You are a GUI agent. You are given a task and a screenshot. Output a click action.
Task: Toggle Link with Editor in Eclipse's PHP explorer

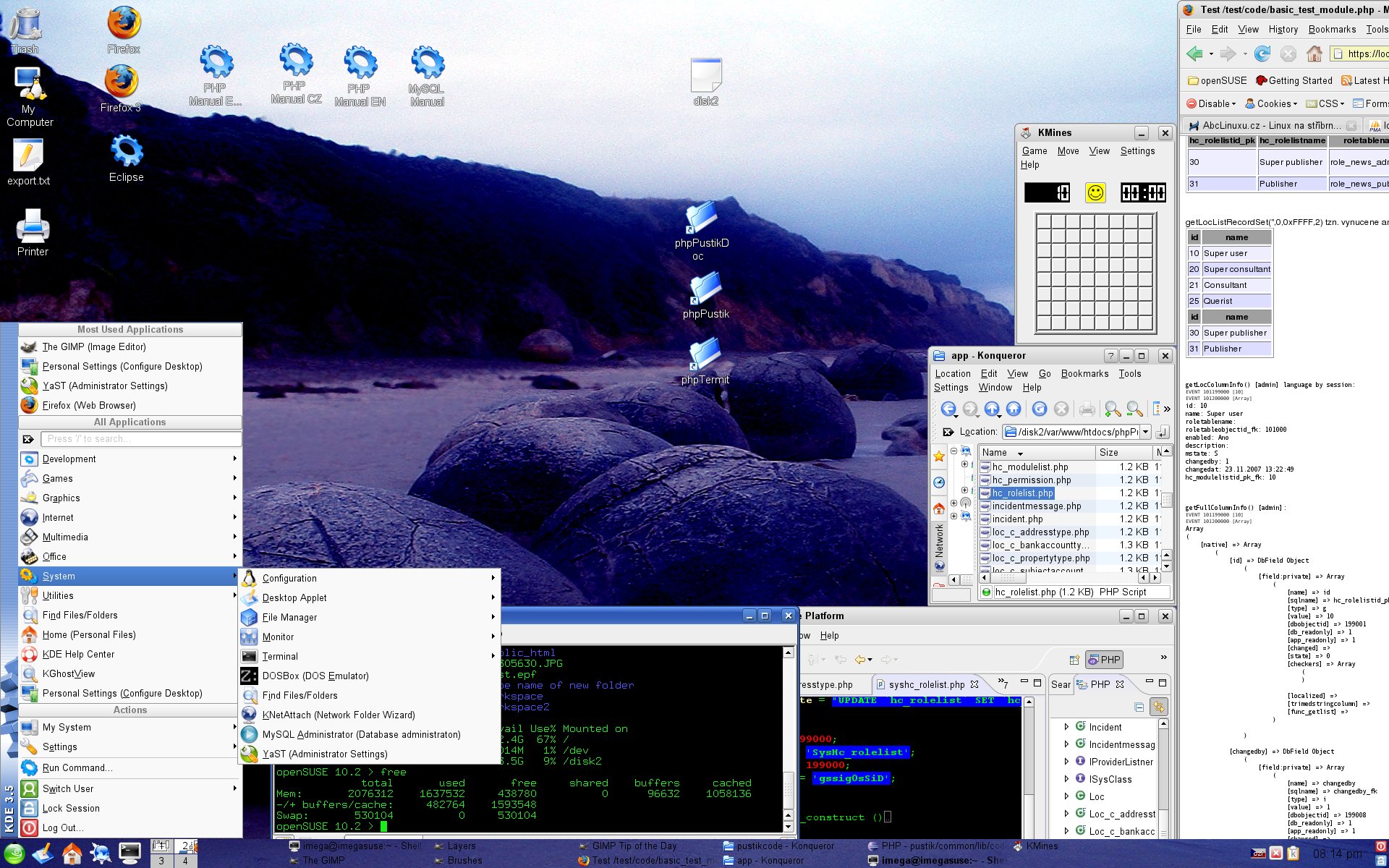[x=1159, y=707]
